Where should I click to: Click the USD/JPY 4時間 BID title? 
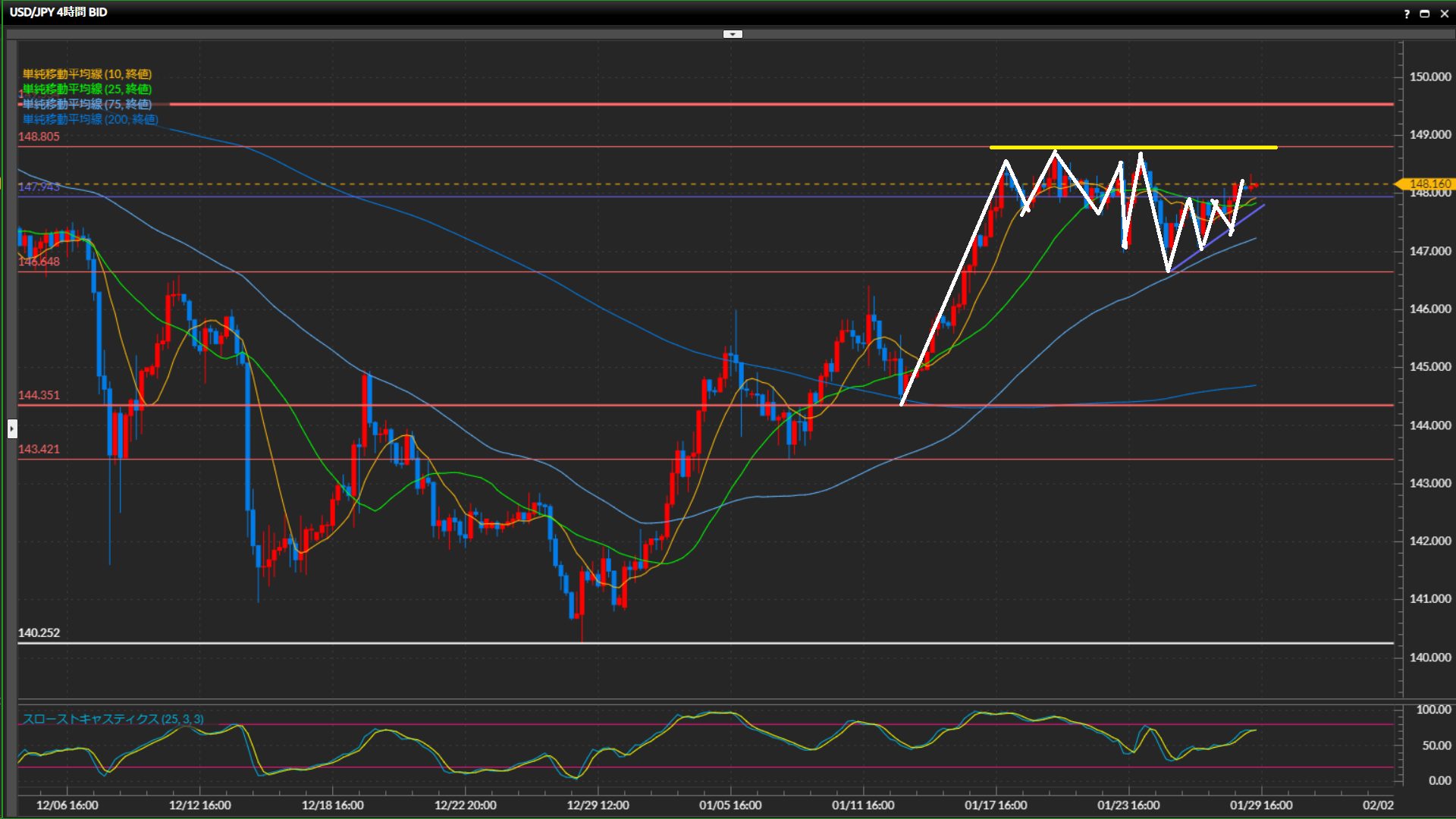point(58,12)
